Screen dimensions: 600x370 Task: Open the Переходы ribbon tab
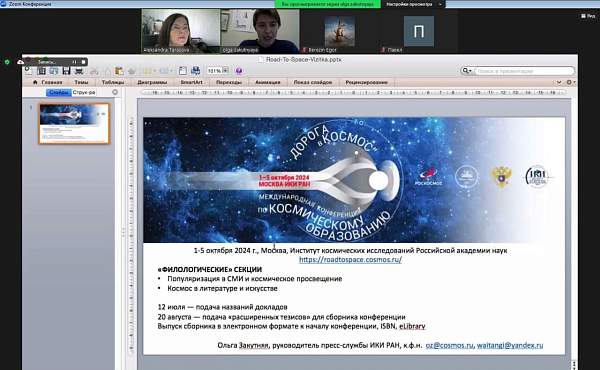229,82
